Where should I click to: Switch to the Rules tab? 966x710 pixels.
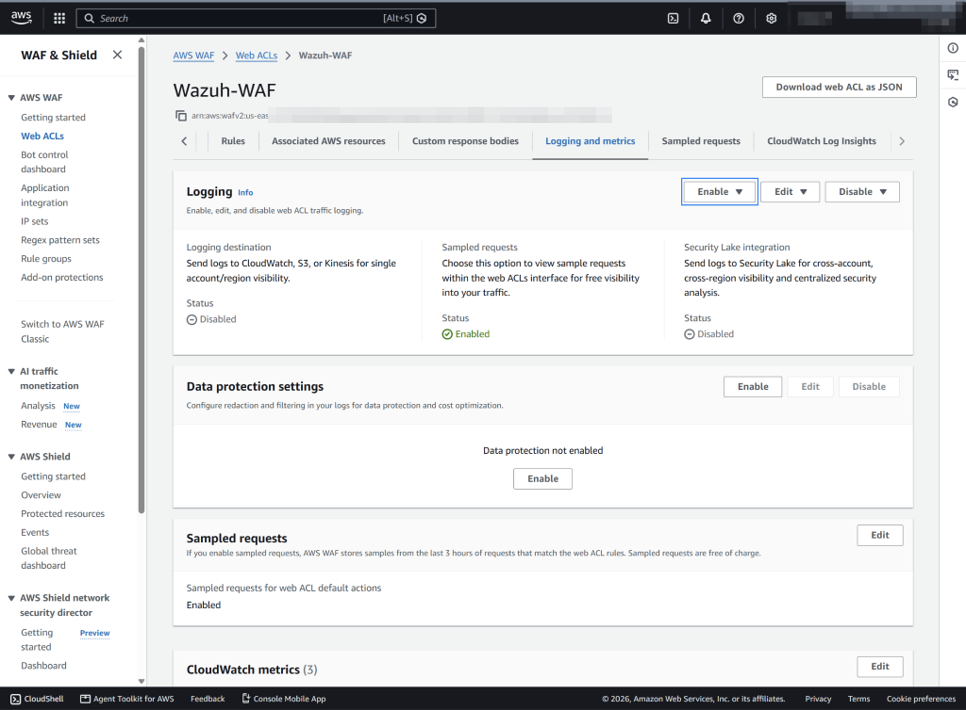coord(233,141)
